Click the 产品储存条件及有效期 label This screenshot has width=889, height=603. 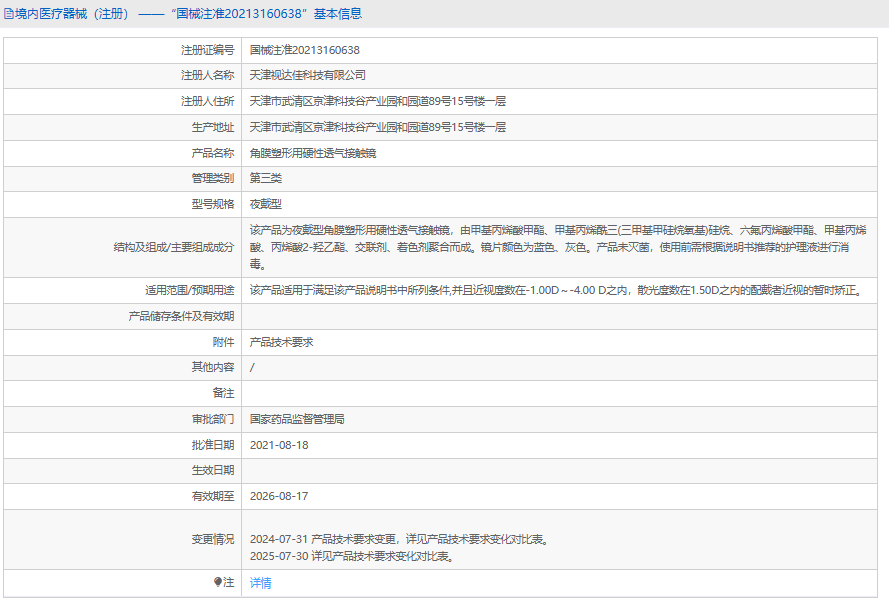[181, 316]
